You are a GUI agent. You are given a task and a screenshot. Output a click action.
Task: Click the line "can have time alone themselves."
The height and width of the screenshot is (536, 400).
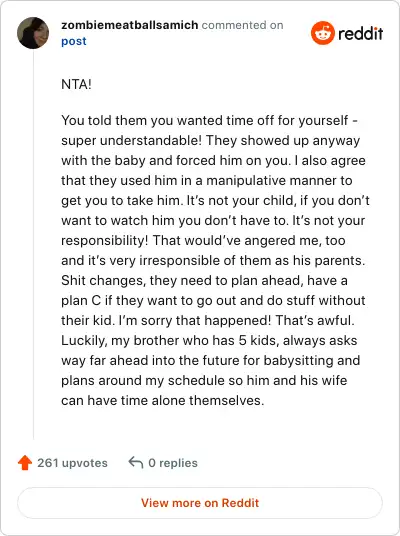(x=163, y=400)
